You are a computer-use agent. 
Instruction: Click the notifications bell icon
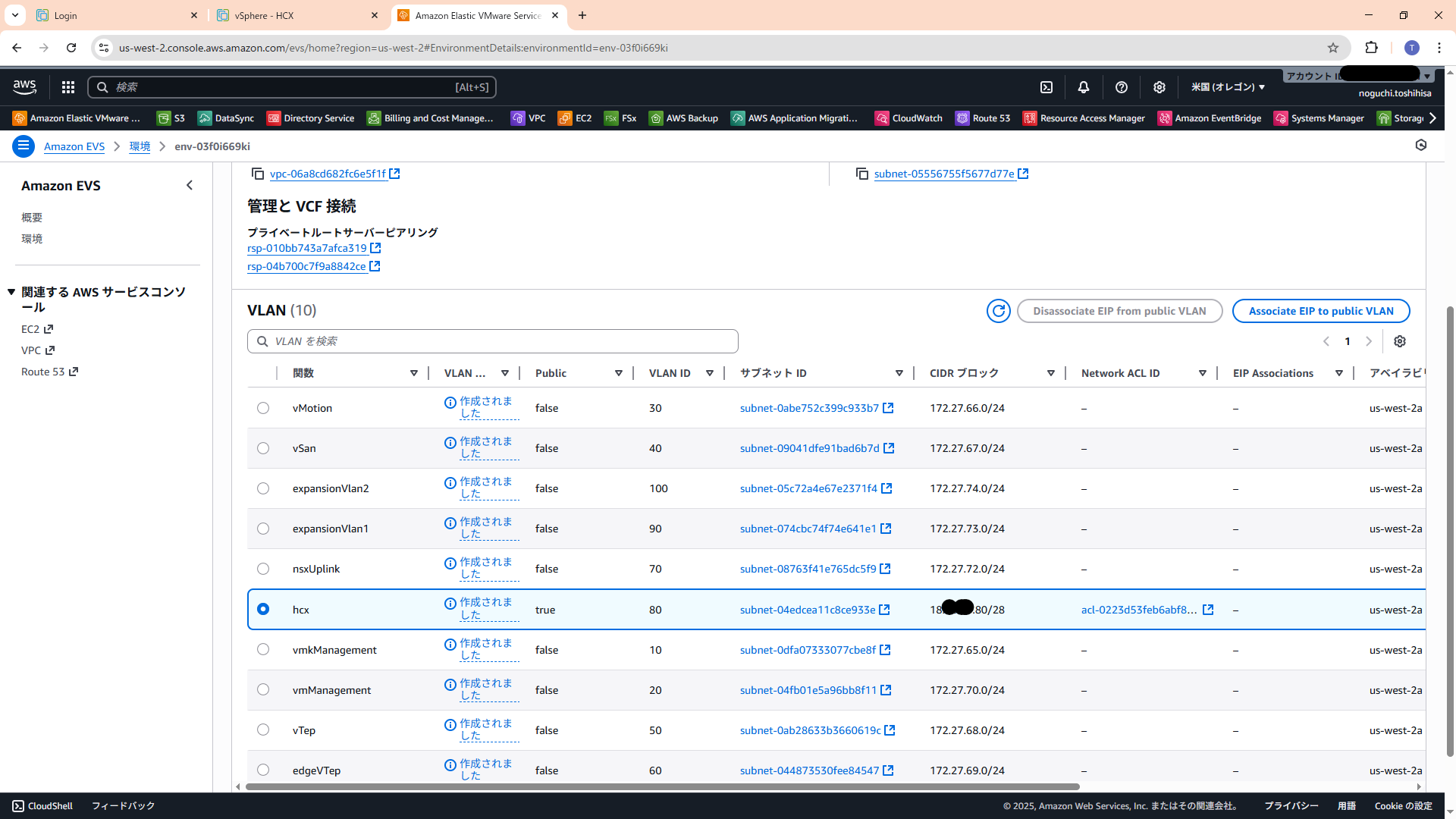tap(1084, 87)
